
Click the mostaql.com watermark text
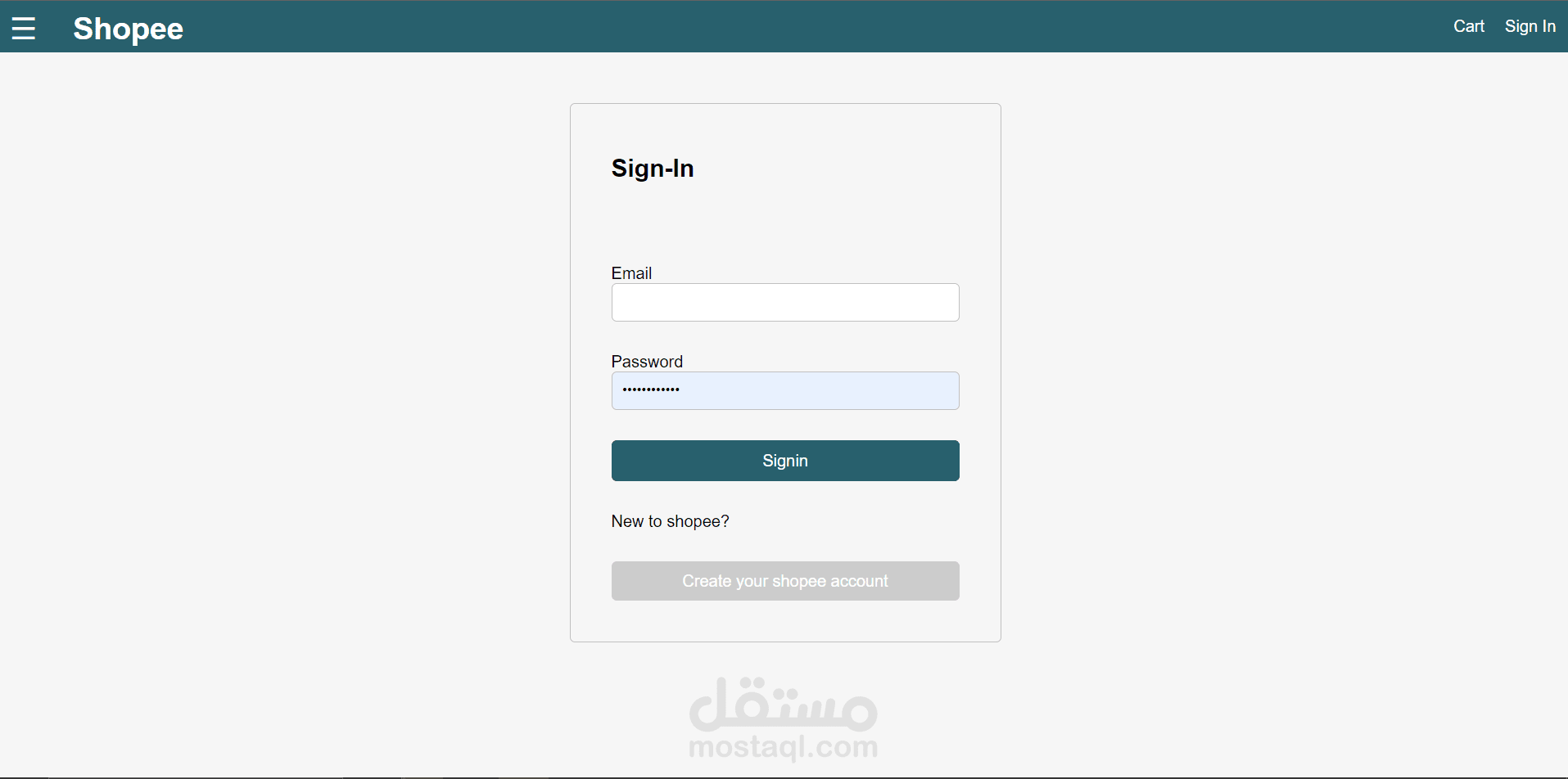coord(784,747)
